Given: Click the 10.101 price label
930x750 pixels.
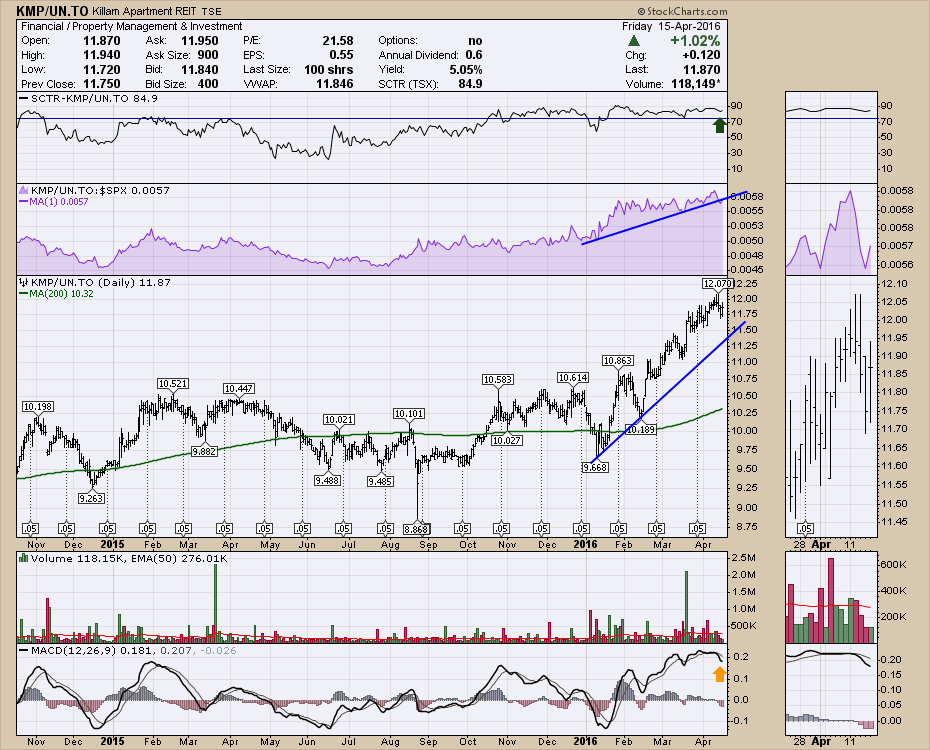Looking at the screenshot, I should click(x=409, y=414).
